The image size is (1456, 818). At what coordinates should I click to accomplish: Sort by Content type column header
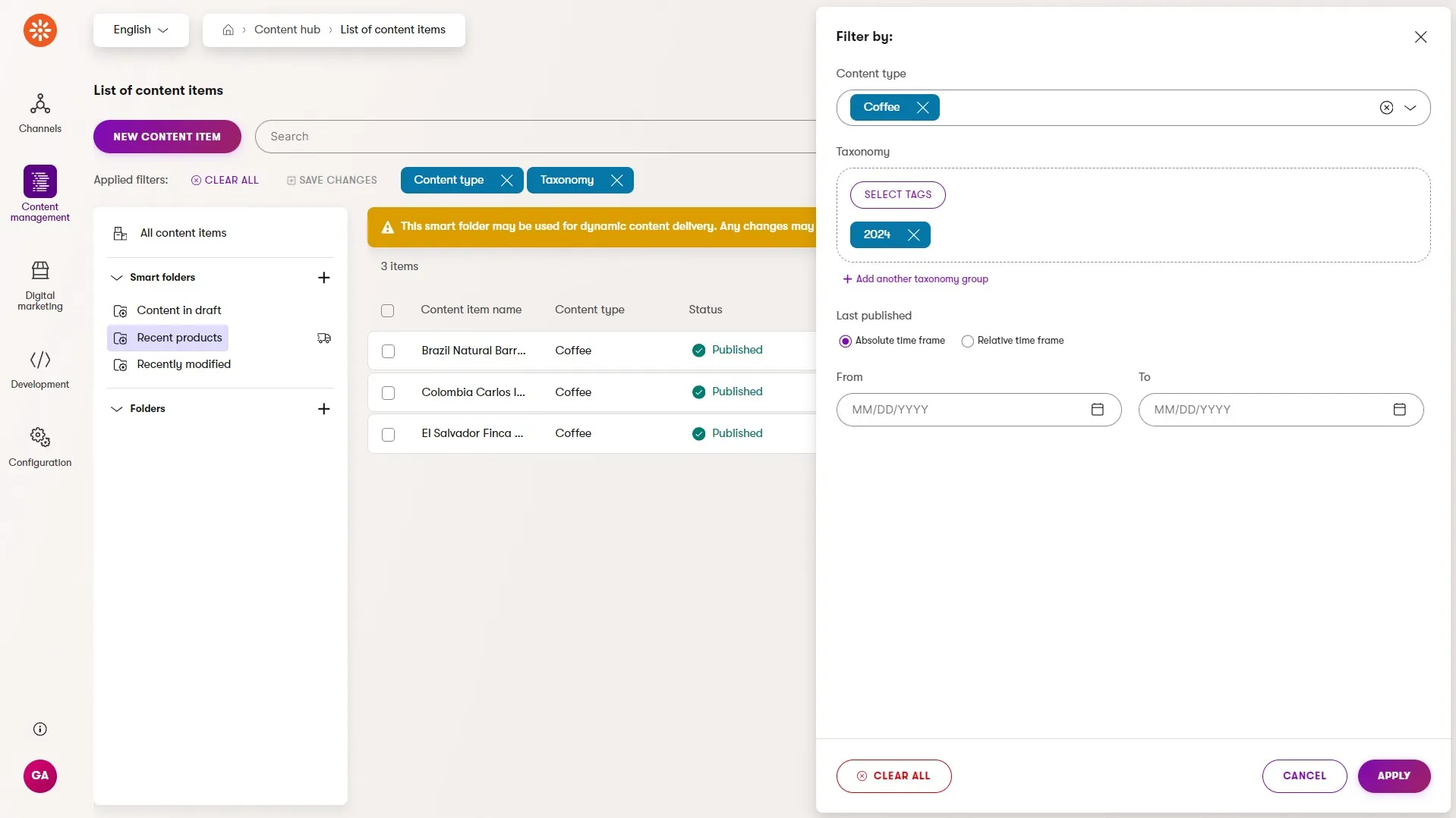tap(589, 310)
